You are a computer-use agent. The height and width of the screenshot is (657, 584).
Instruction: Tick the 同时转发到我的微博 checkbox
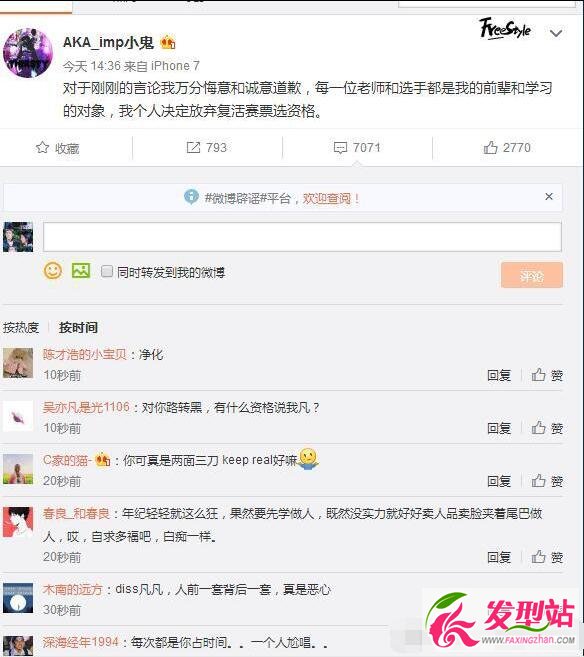coord(107,272)
